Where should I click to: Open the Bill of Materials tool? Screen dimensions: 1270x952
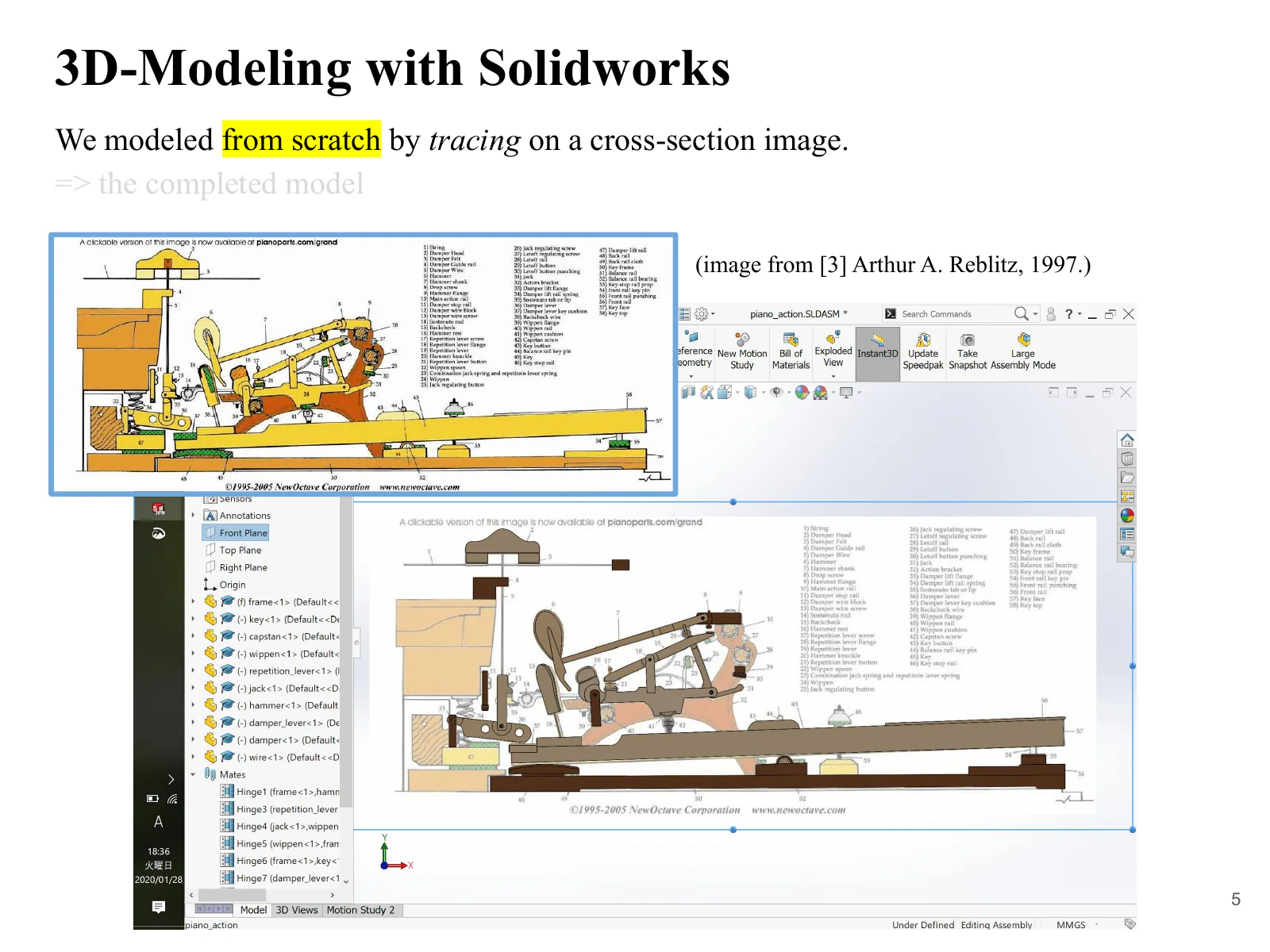pyautogui.click(x=791, y=351)
